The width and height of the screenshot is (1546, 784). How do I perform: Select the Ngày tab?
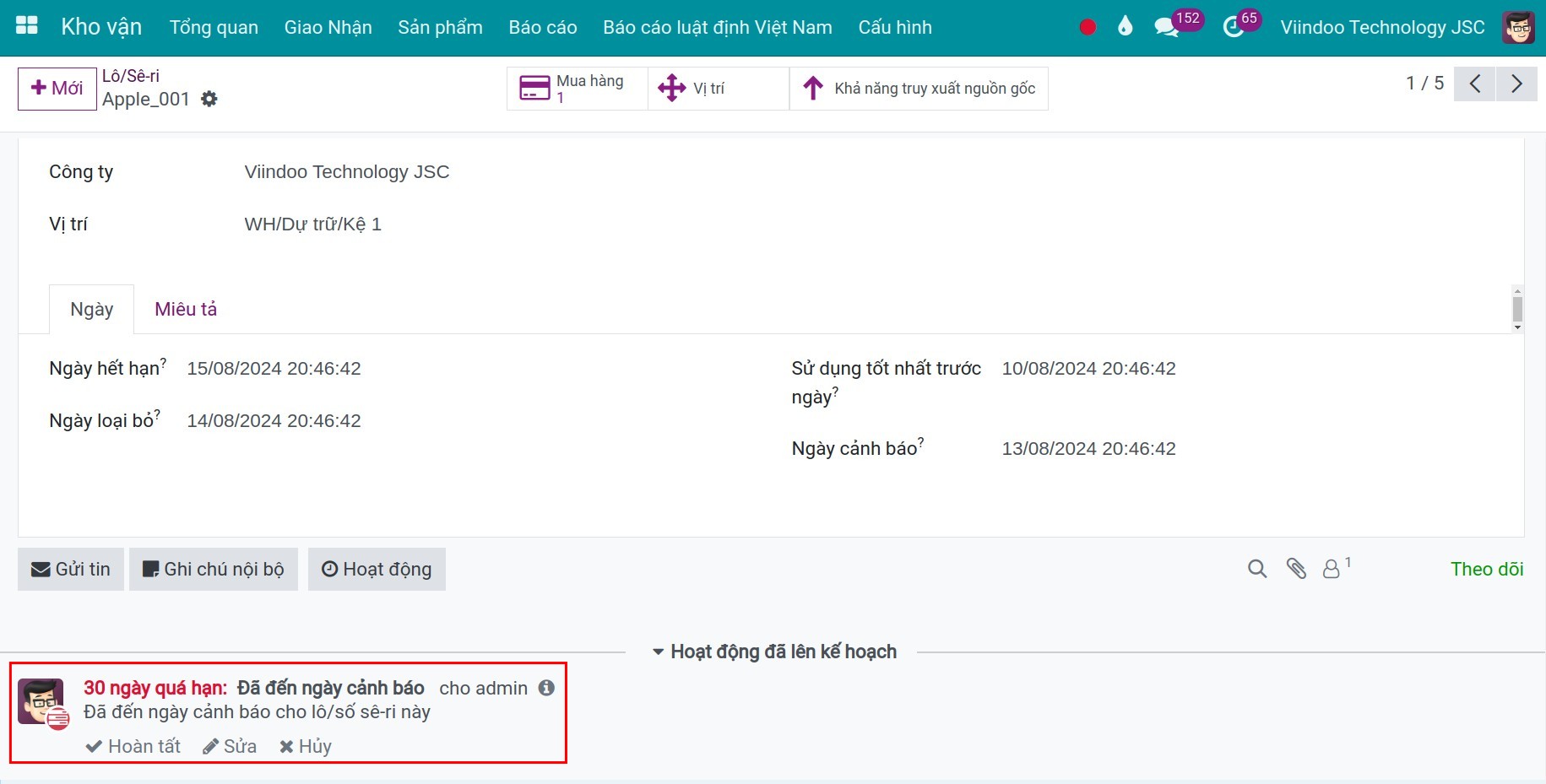pos(91,309)
